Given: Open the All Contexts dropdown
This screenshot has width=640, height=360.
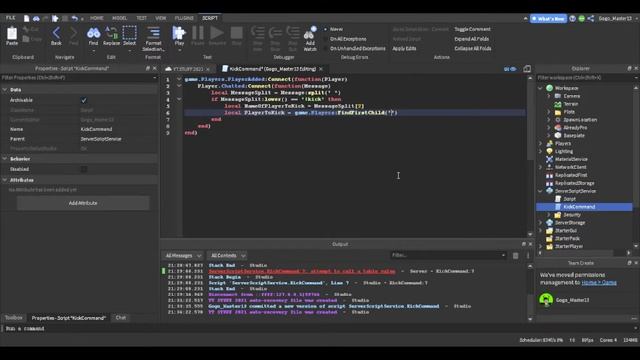Looking at the screenshot, I should click(227, 256).
